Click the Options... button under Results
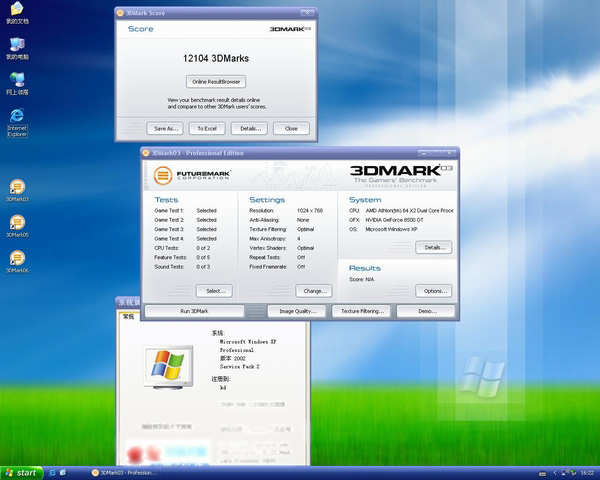 pyautogui.click(x=433, y=291)
